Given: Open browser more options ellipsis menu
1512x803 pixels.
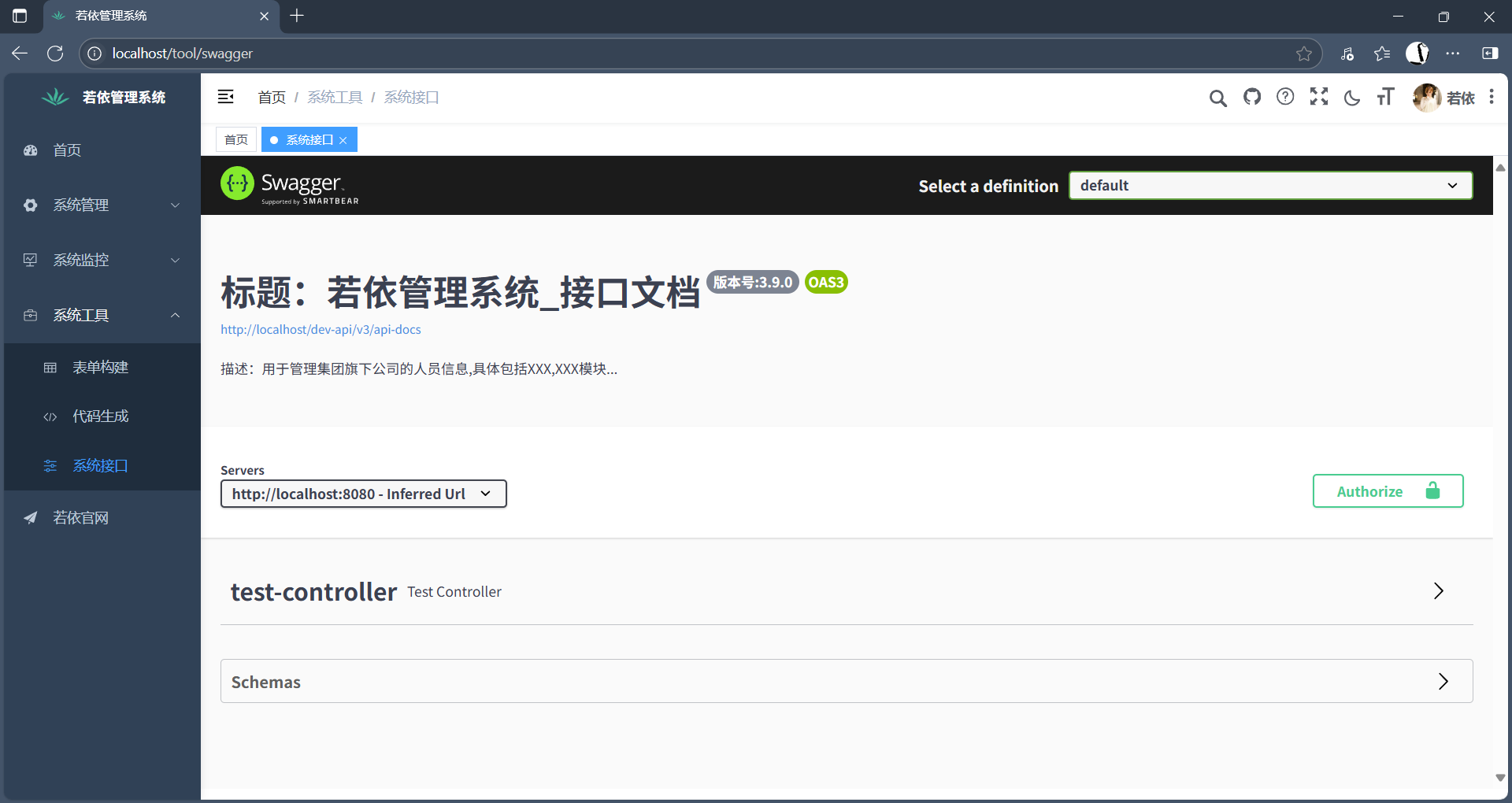Looking at the screenshot, I should (x=1453, y=54).
